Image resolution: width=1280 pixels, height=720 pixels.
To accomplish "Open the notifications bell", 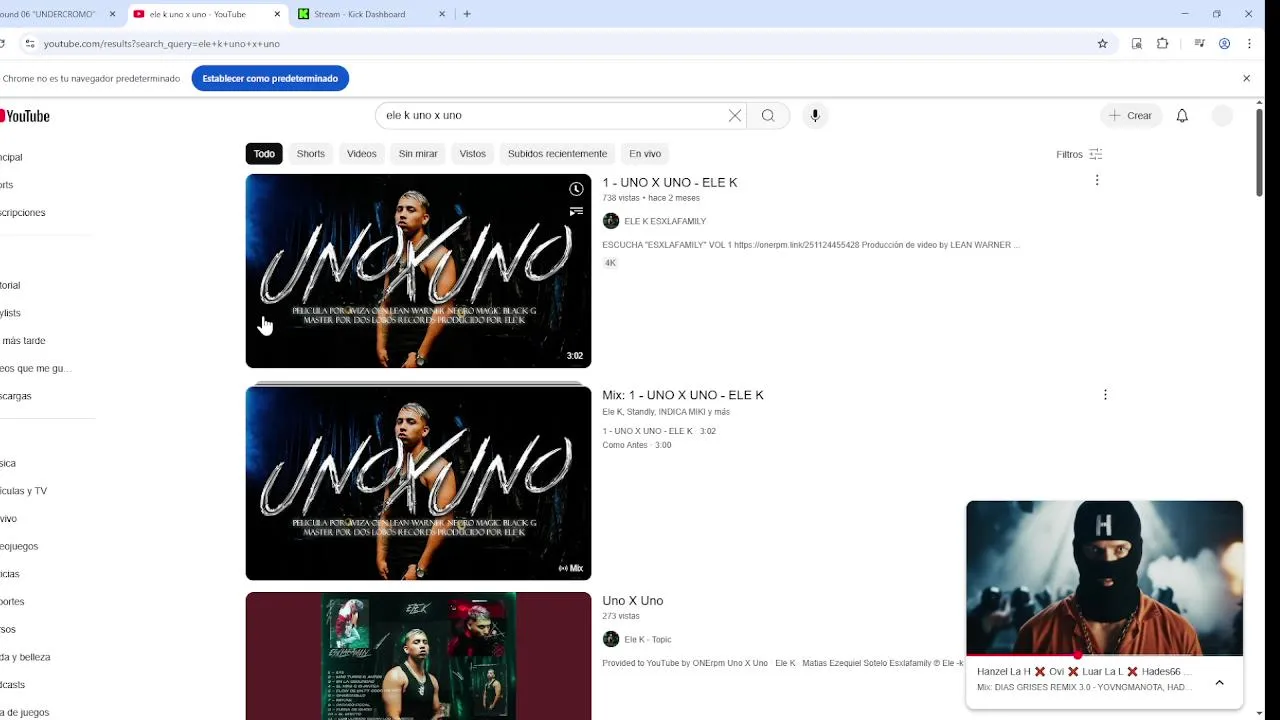I will coord(1182,115).
